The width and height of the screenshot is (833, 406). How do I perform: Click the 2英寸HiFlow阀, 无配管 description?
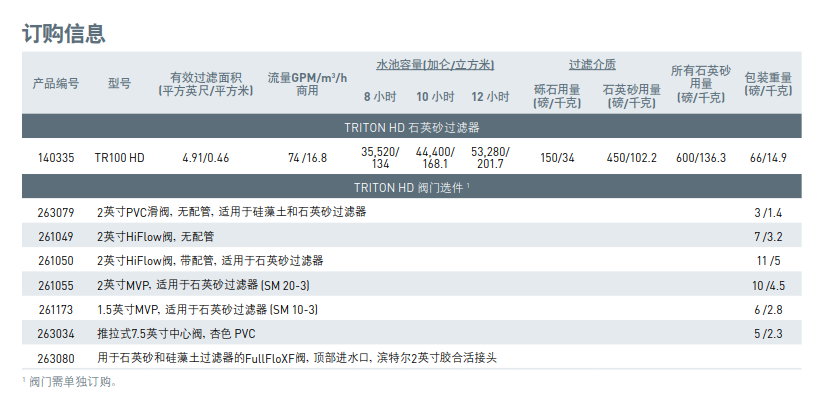tap(156, 236)
